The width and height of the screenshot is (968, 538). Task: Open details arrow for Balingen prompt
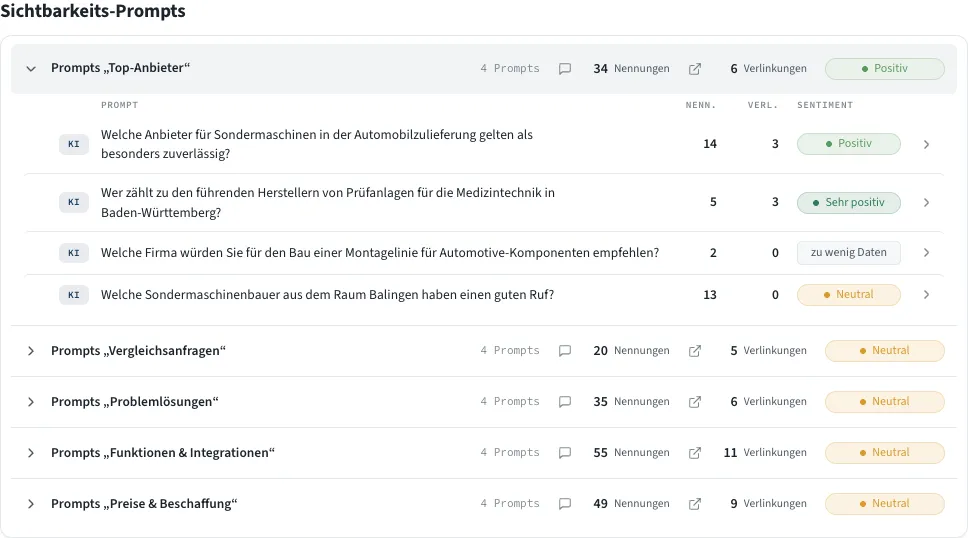(926, 295)
